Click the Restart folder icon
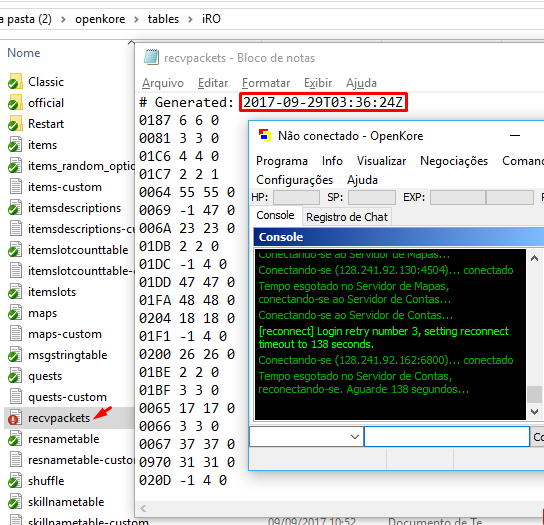The width and height of the screenshot is (544, 525). pos(15,124)
